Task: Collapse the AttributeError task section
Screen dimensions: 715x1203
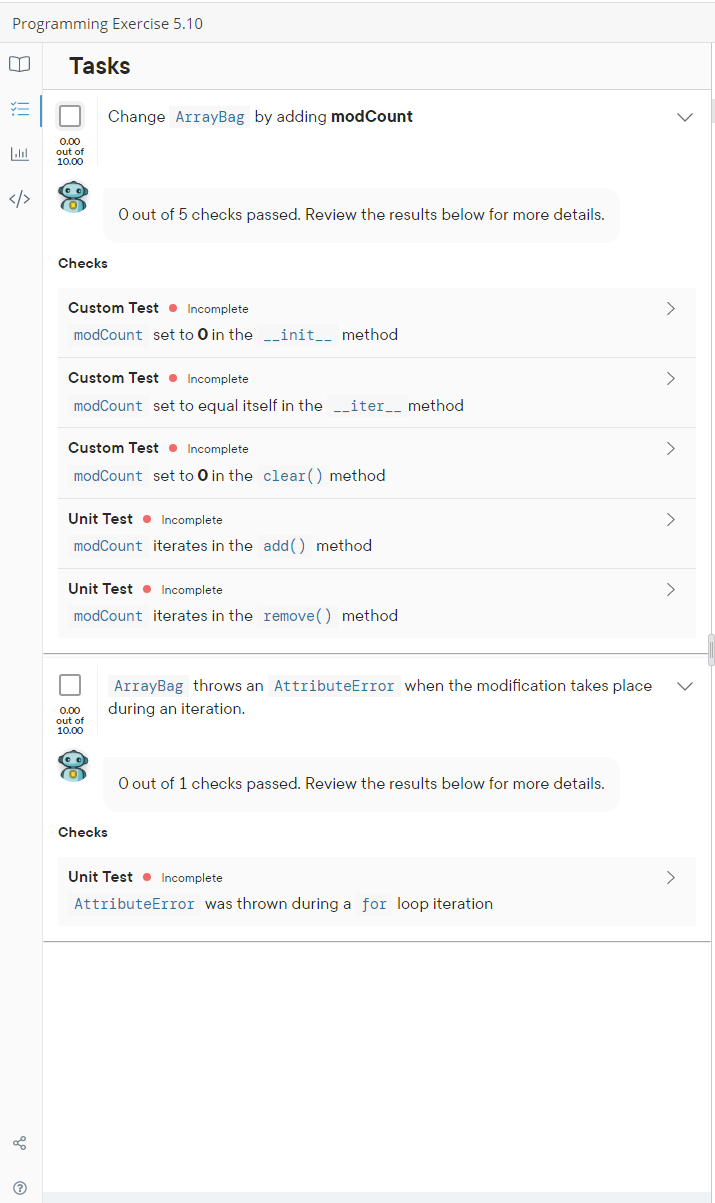Action: 685,686
